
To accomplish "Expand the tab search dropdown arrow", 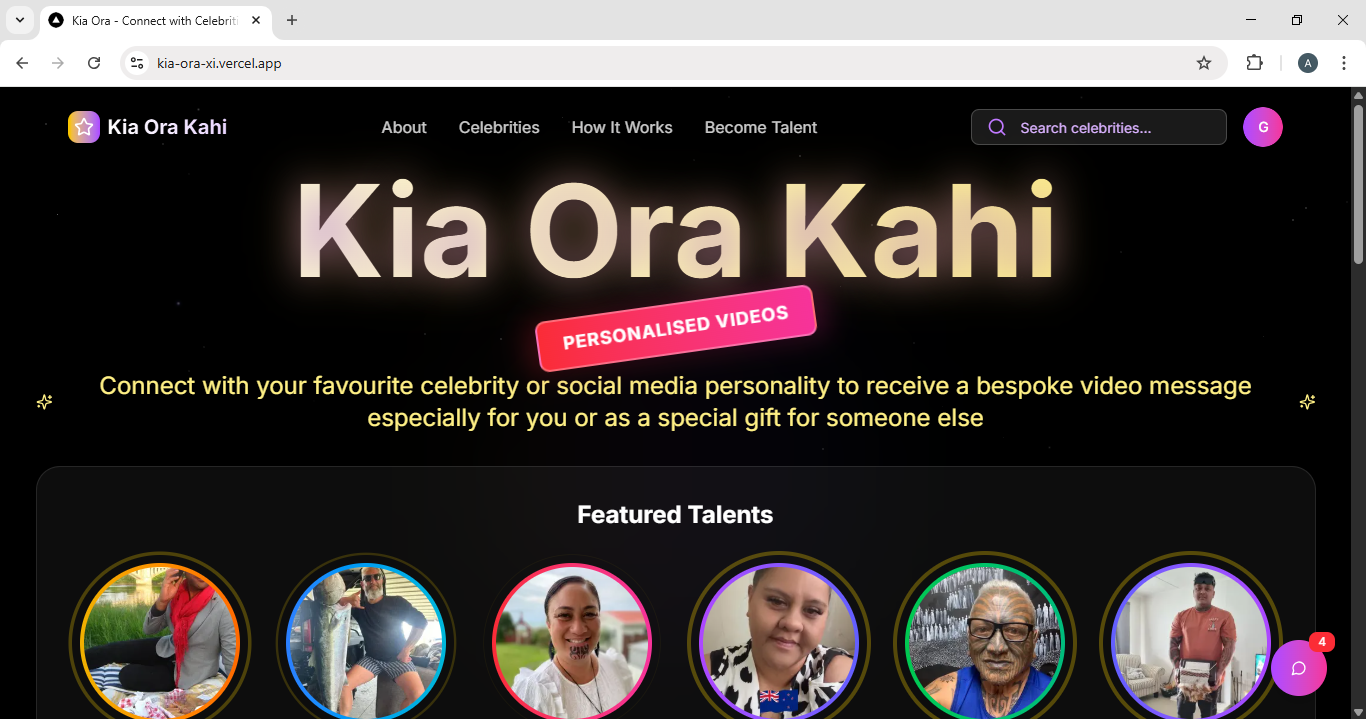I will [19, 20].
